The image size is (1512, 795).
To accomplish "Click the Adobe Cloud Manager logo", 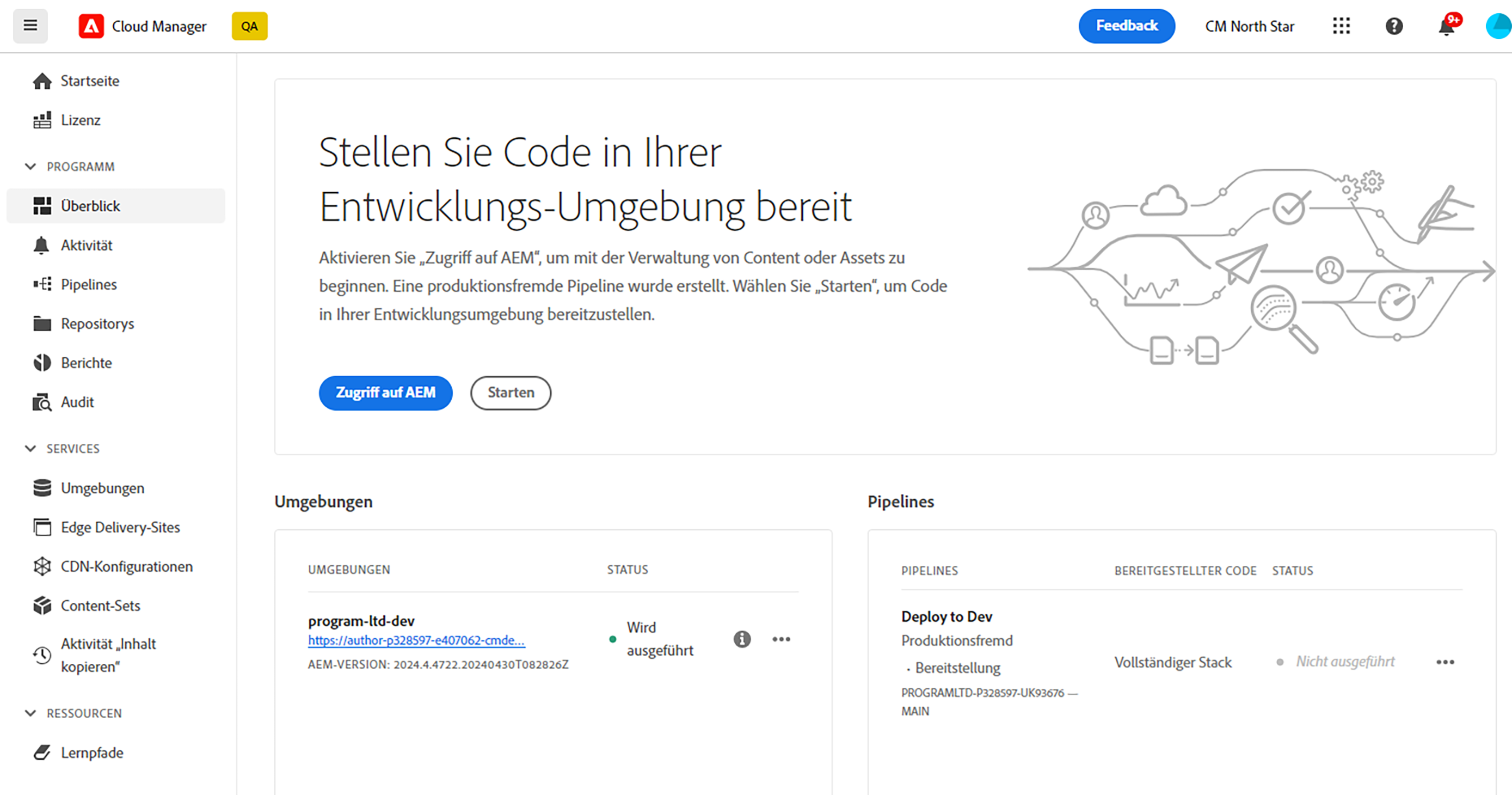I will [91, 27].
